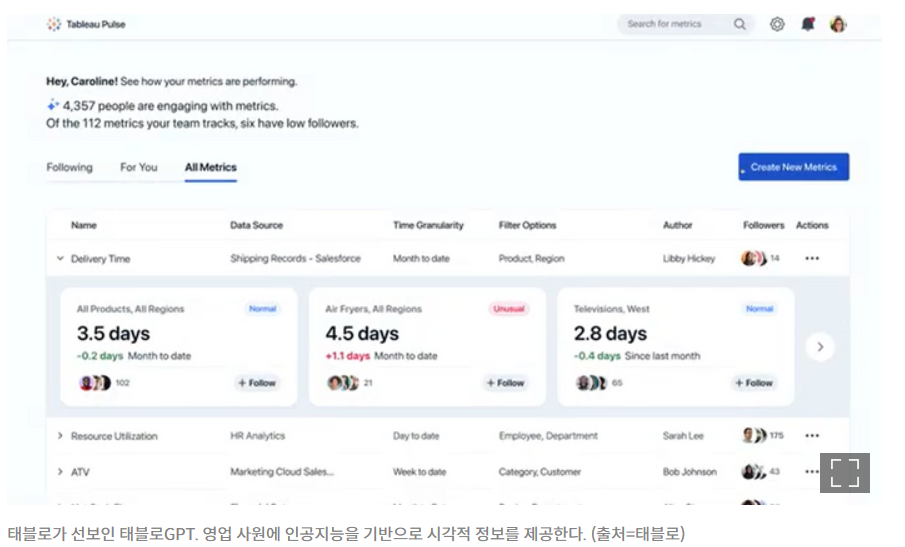Expand the Resource Utilization row
The height and width of the screenshot is (547, 905).
pyautogui.click(x=60, y=436)
